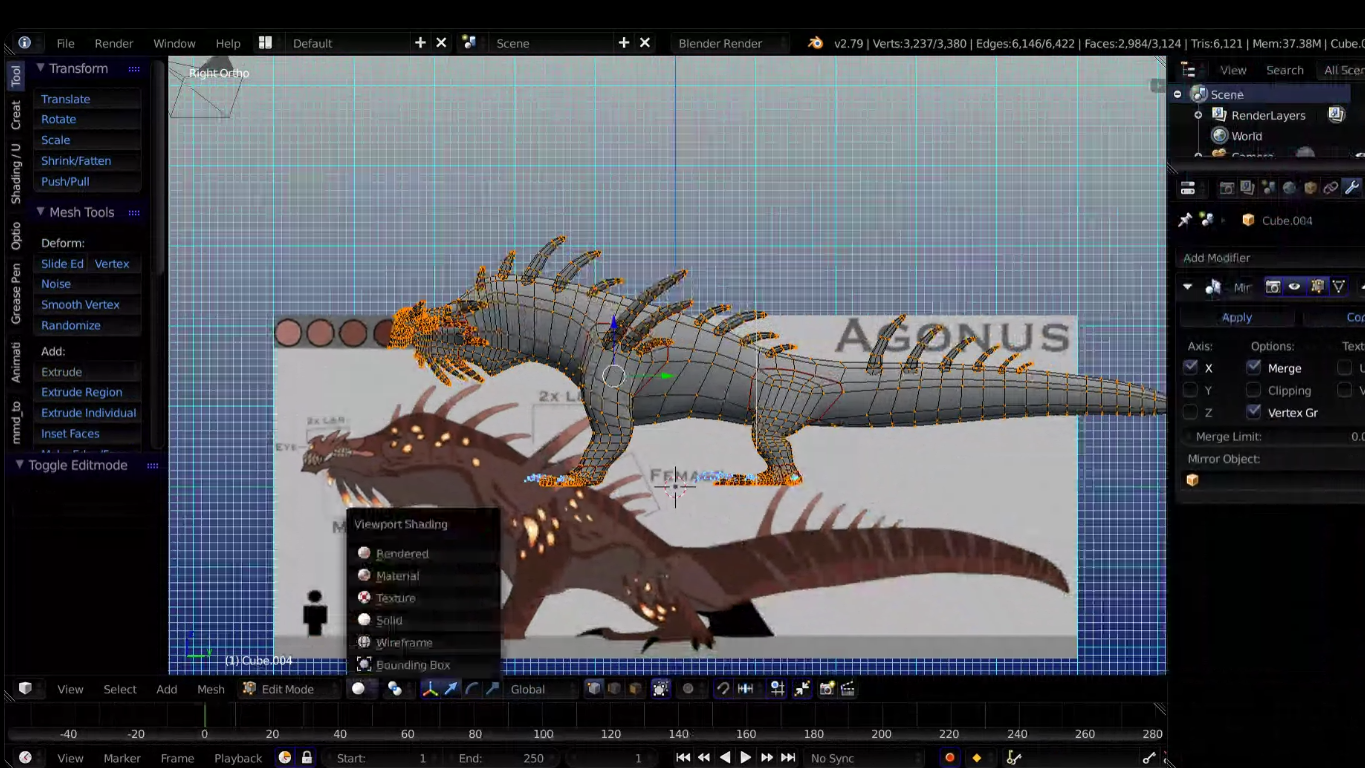This screenshot has height=768, width=1365.
Task: Collapse the Mirror modifier panel arrow
Action: point(1188,287)
